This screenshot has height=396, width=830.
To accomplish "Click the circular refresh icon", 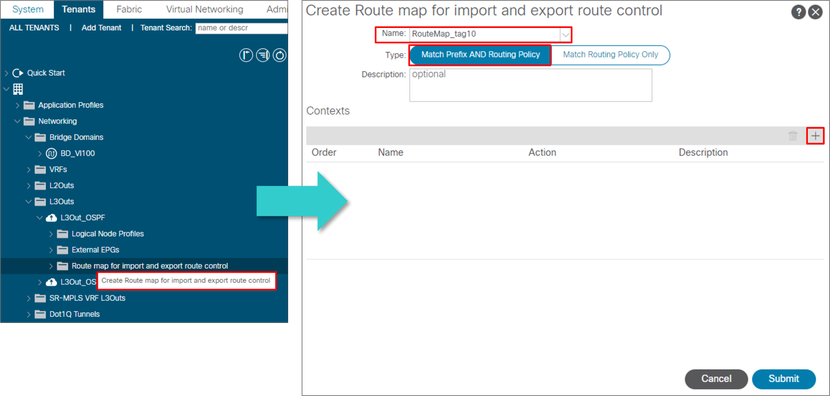I will click(x=279, y=55).
